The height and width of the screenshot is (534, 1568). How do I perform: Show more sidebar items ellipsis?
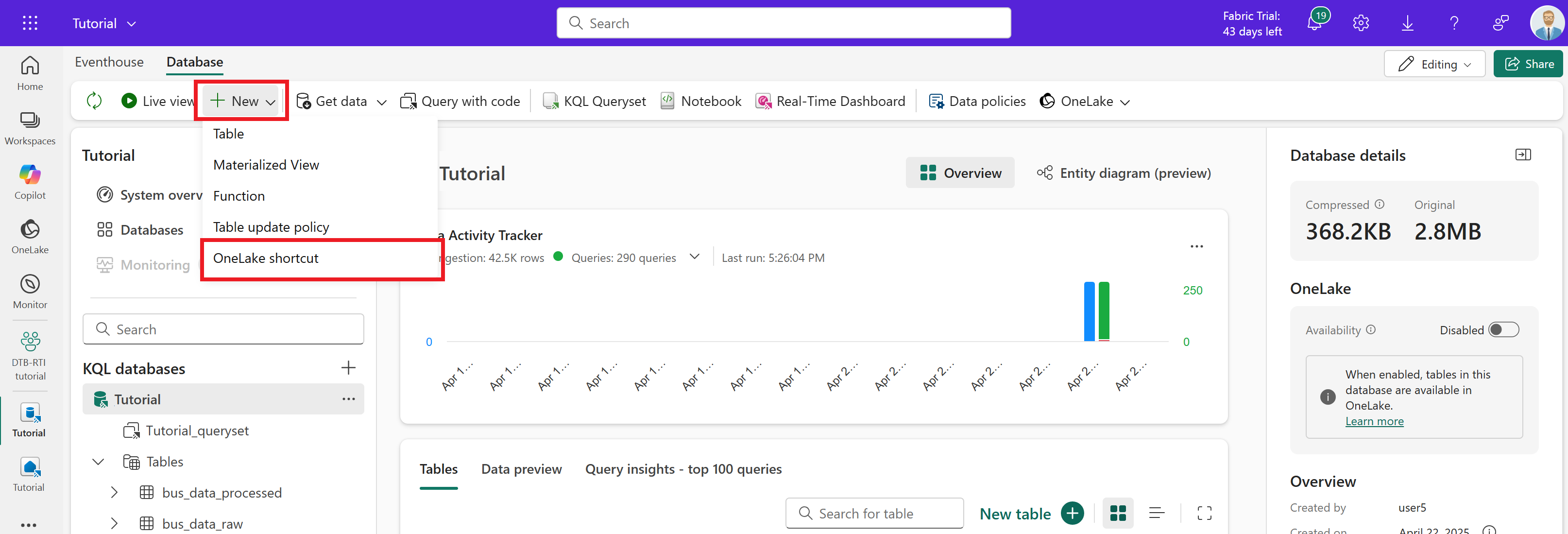(x=29, y=524)
